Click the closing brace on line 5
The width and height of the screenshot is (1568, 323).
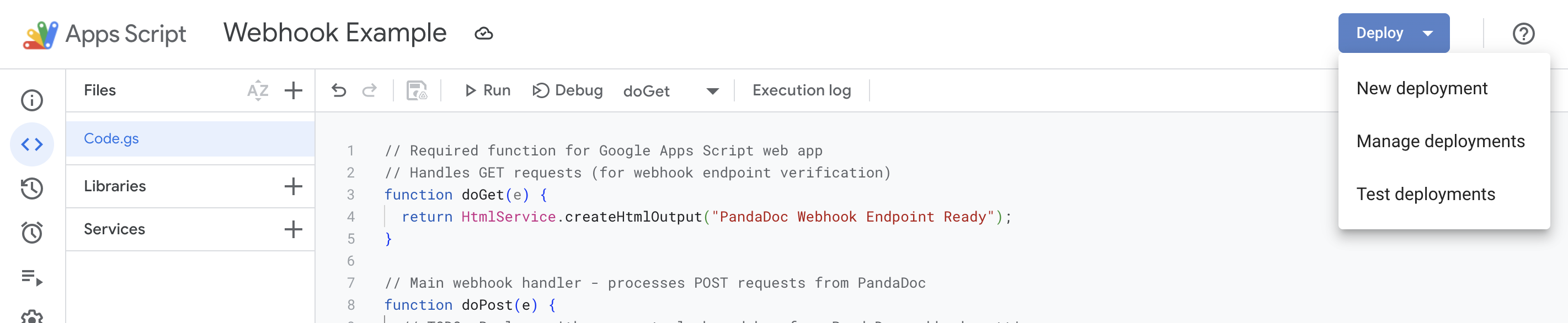388,239
